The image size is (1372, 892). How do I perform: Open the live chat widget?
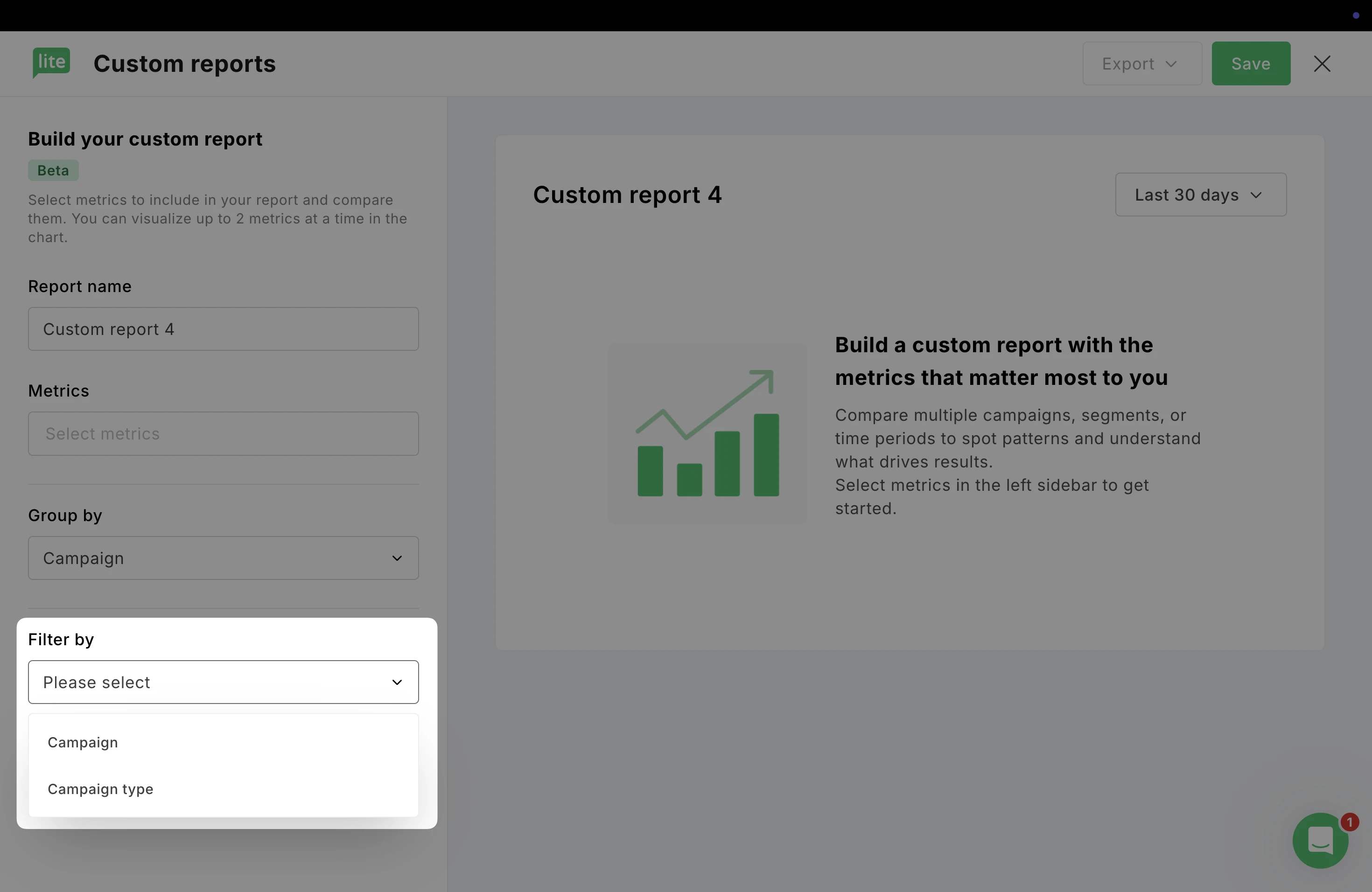pyautogui.click(x=1320, y=840)
